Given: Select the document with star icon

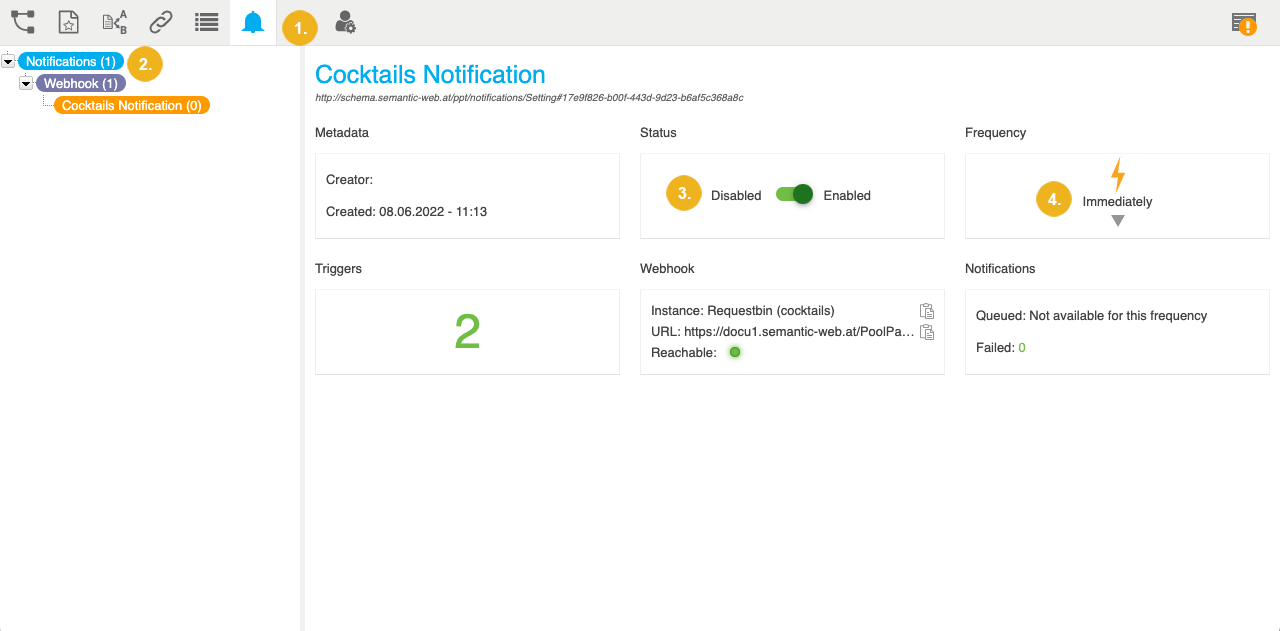Looking at the screenshot, I should pos(67,21).
